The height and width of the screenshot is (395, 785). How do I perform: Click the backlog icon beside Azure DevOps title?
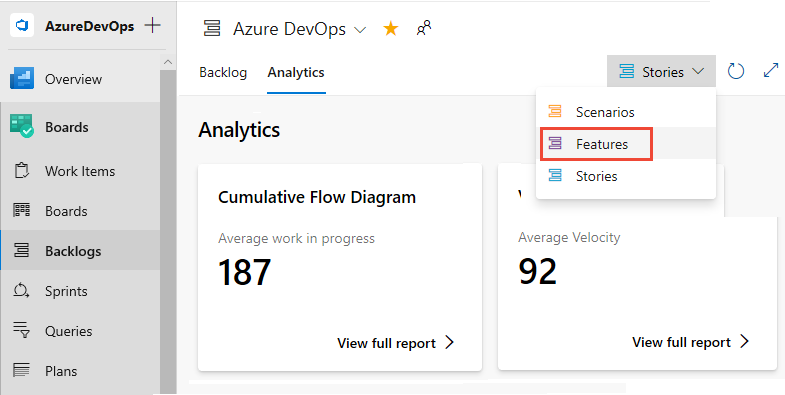tap(212, 29)
